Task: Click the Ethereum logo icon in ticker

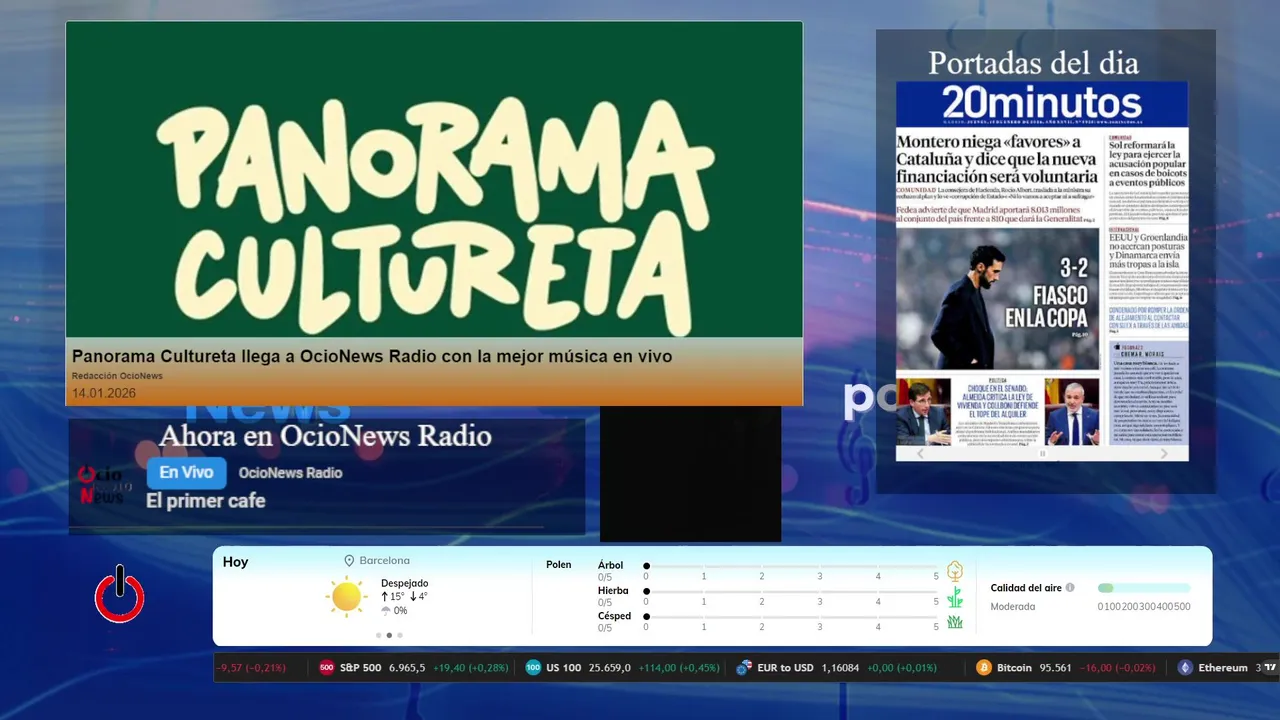Action: [1185, 668]
